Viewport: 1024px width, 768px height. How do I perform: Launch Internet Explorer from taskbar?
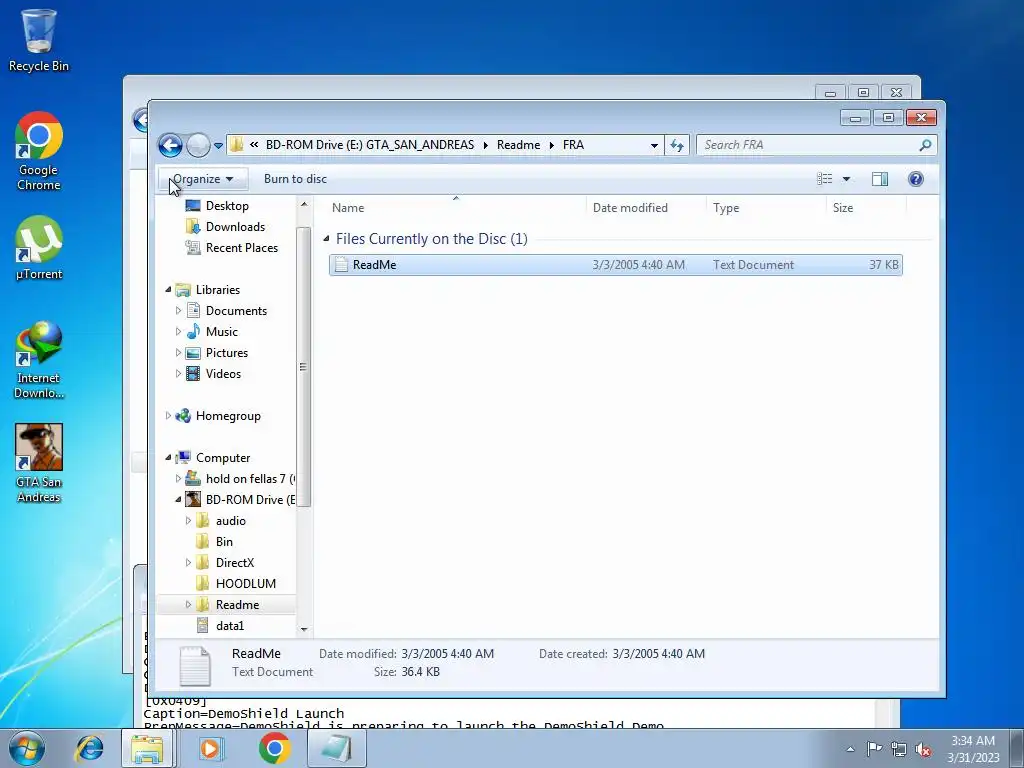(89, 748)
